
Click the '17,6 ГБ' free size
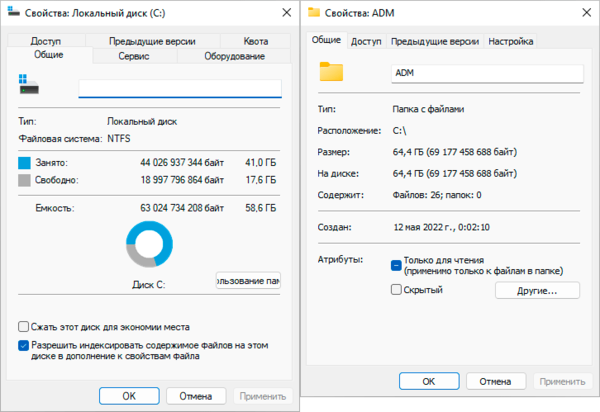[x=261, y=180]
